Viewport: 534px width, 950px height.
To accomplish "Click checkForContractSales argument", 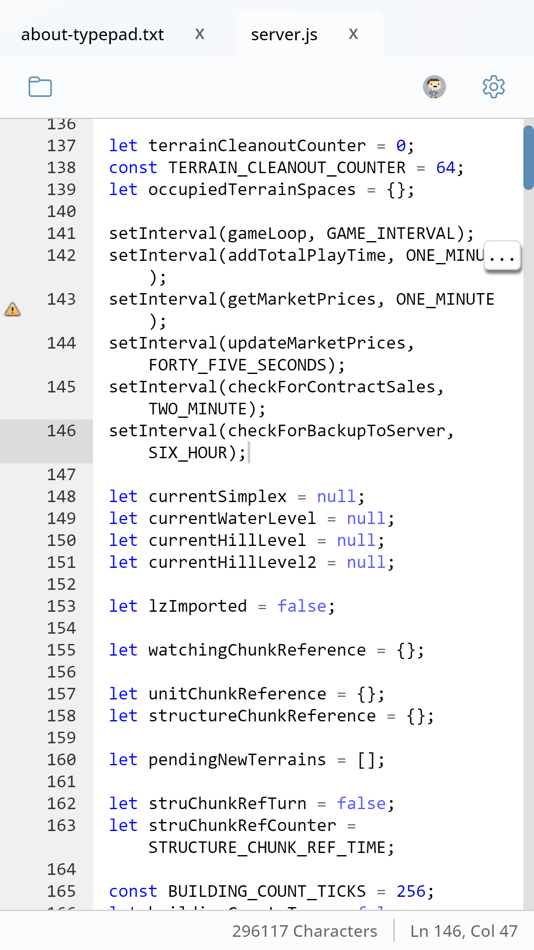I will click(332, 387).
